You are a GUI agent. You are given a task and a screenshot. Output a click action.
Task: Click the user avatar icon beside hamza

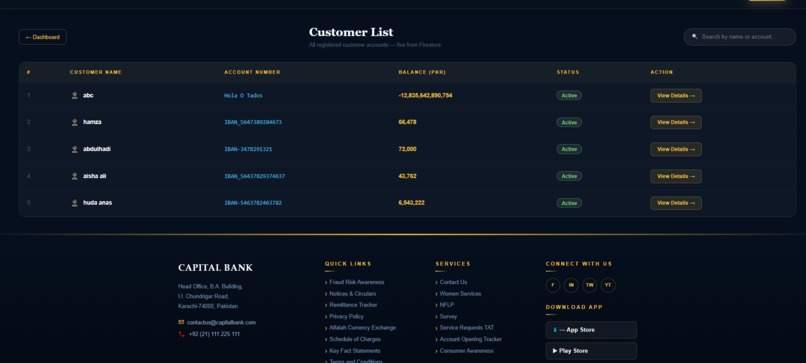click(75, 122)
